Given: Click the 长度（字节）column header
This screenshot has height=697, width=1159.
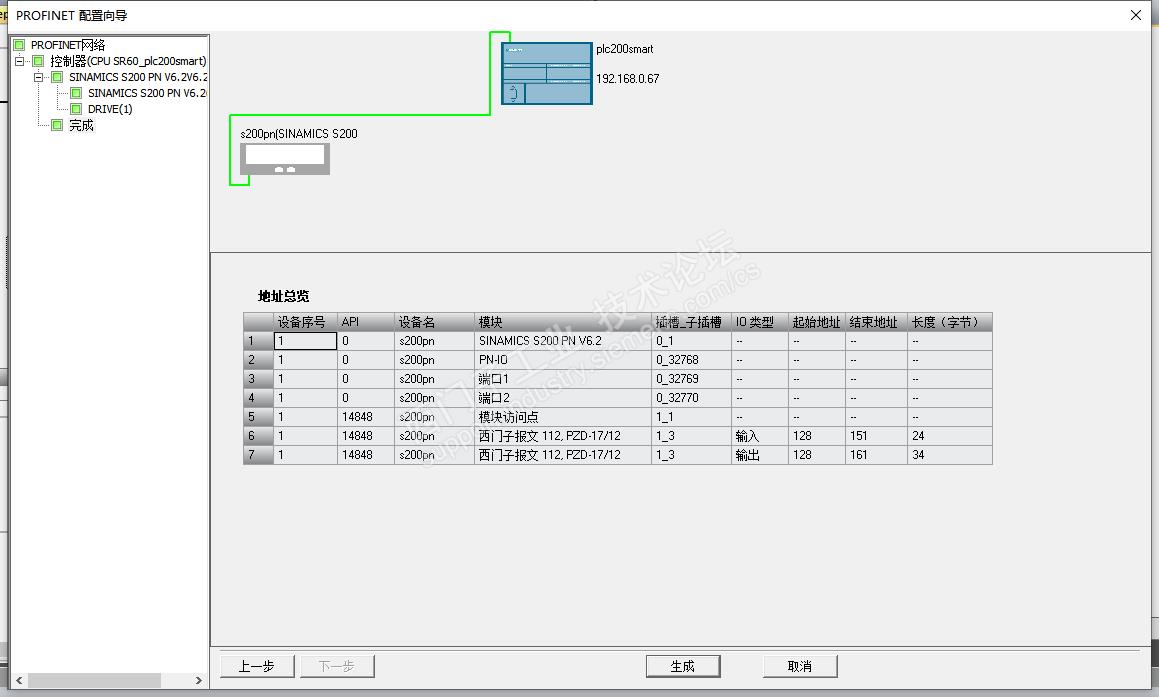Looking at the screenshot, I should pos(951,322).
